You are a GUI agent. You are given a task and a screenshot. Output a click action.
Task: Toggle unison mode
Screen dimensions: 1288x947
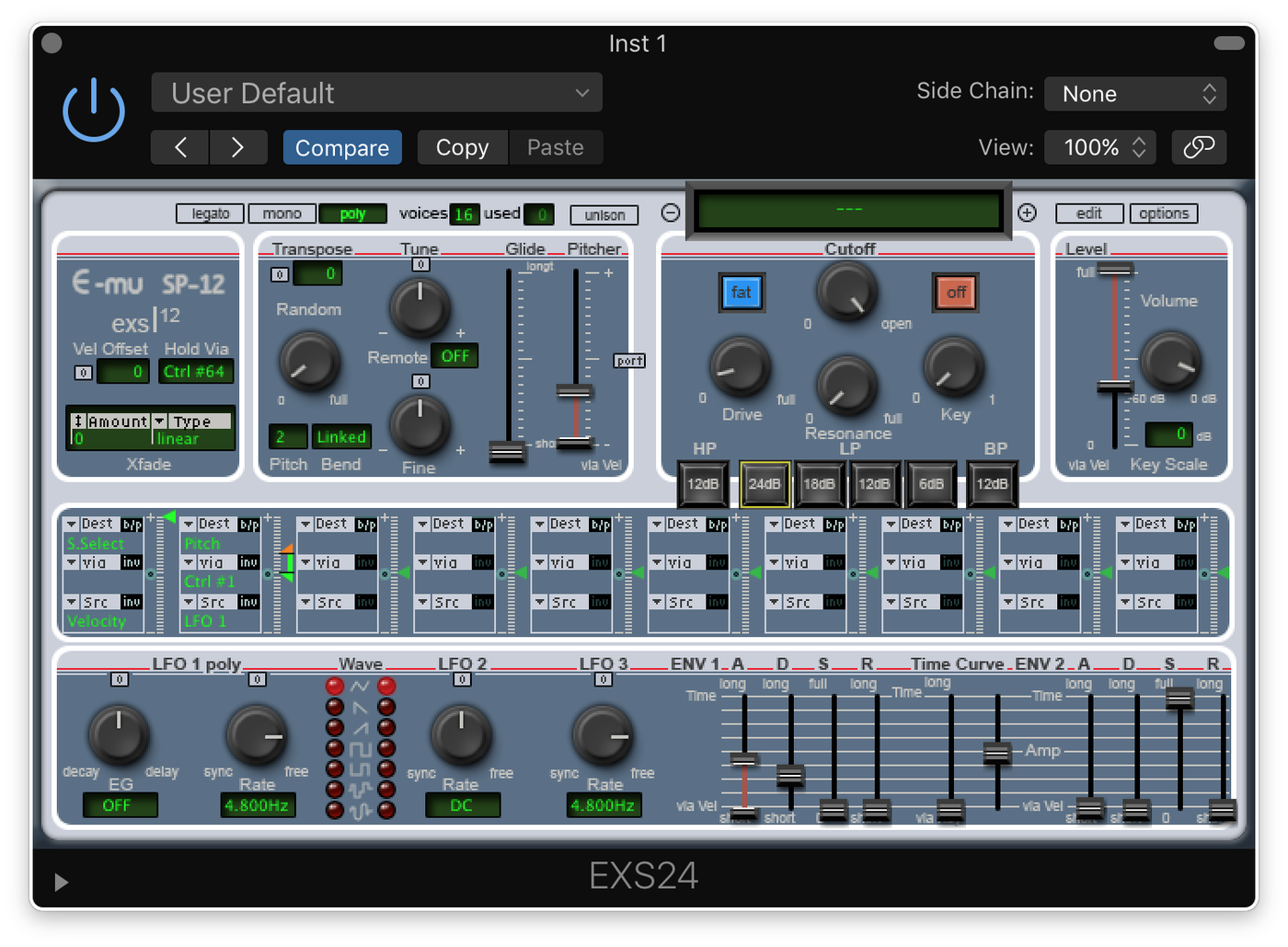604,214
